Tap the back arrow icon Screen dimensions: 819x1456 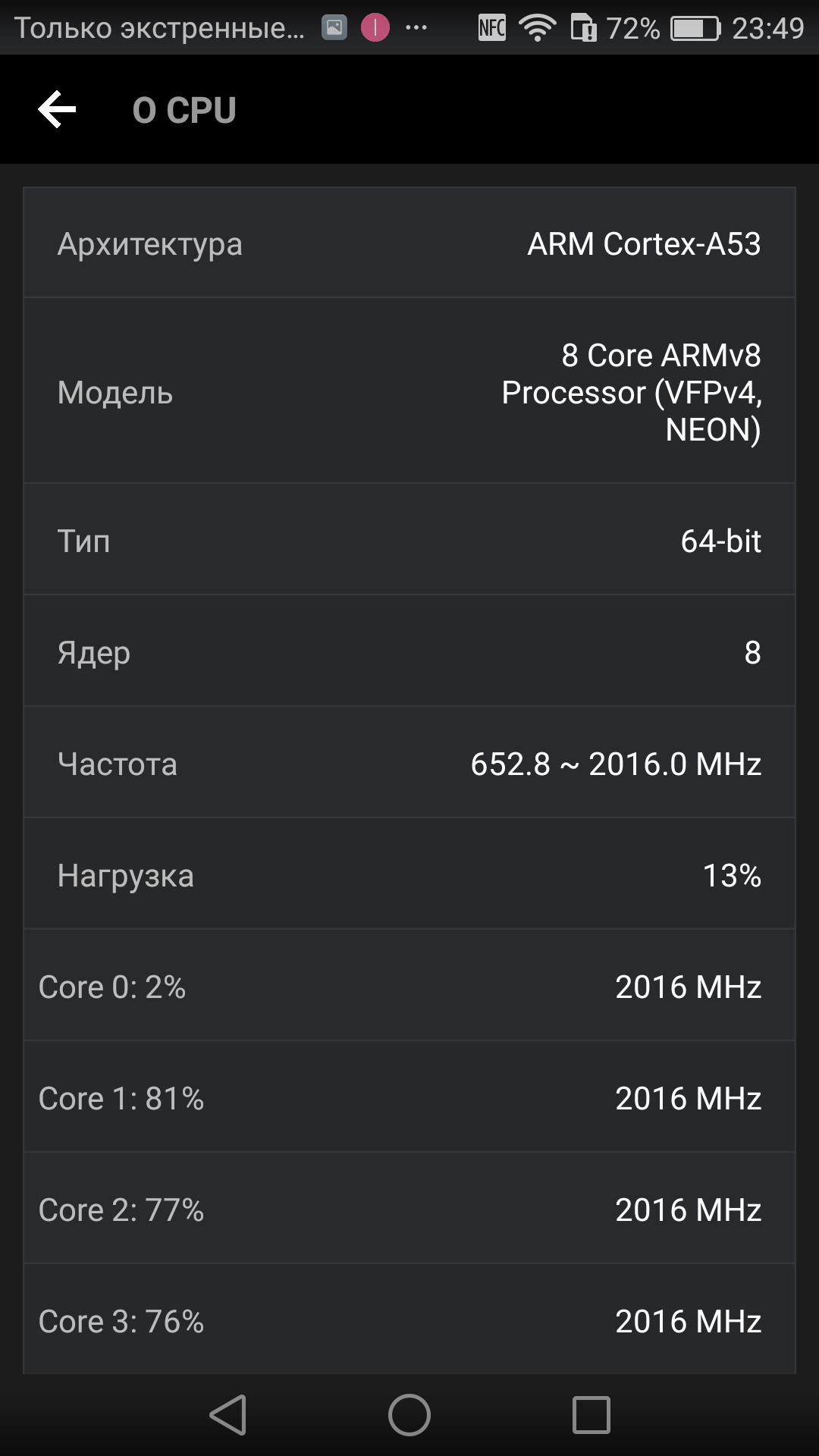tap(58, 110)
